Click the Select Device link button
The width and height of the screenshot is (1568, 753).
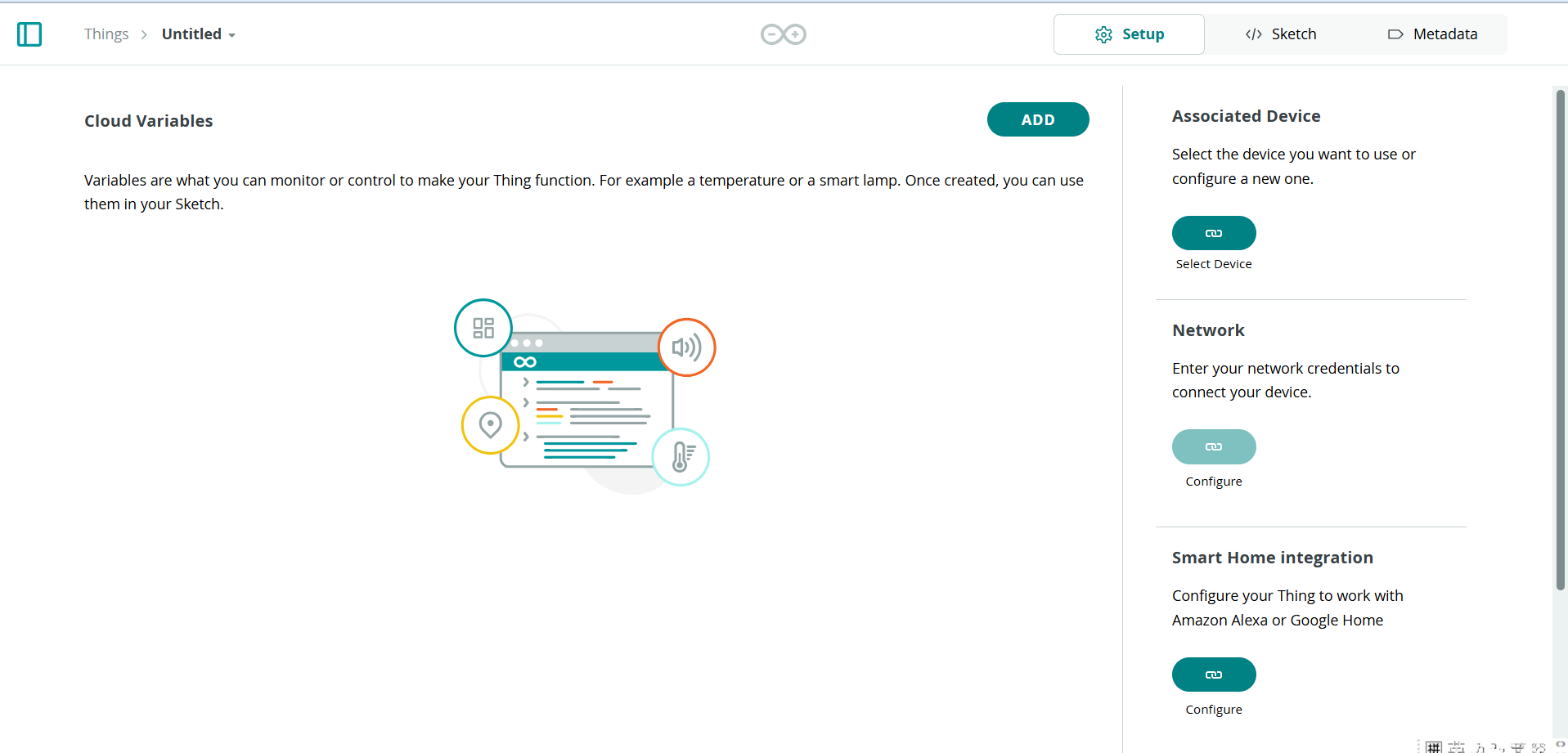(x=1214, y=233)
